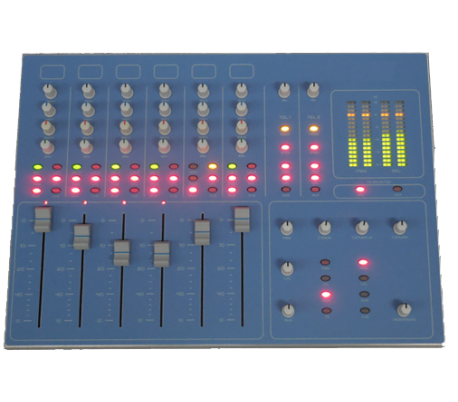Click channel 2 blue-marked knob
Screen dimensions: 458x402
pos(88,109)
